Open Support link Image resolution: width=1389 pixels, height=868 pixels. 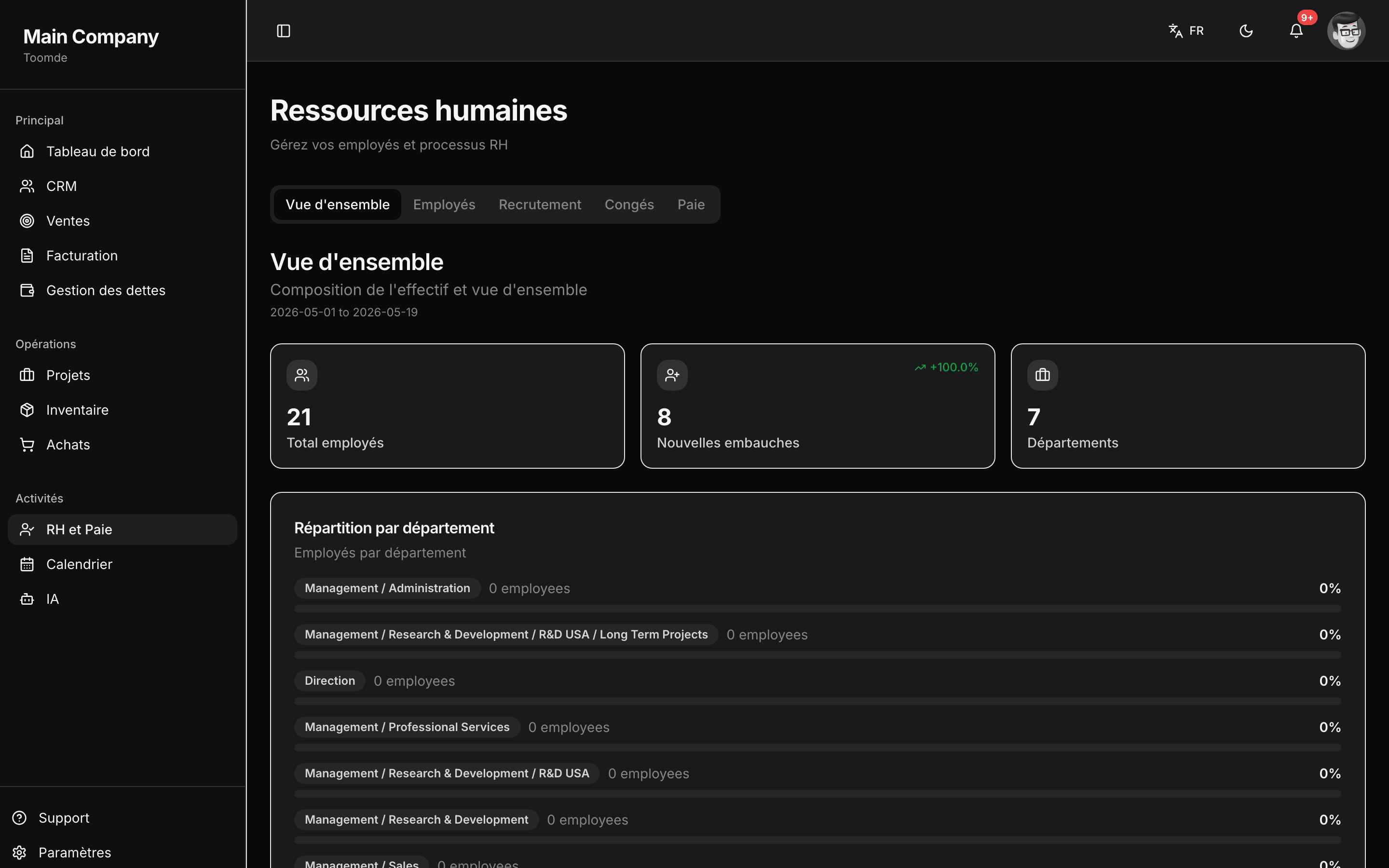click(x=122, y=817)
